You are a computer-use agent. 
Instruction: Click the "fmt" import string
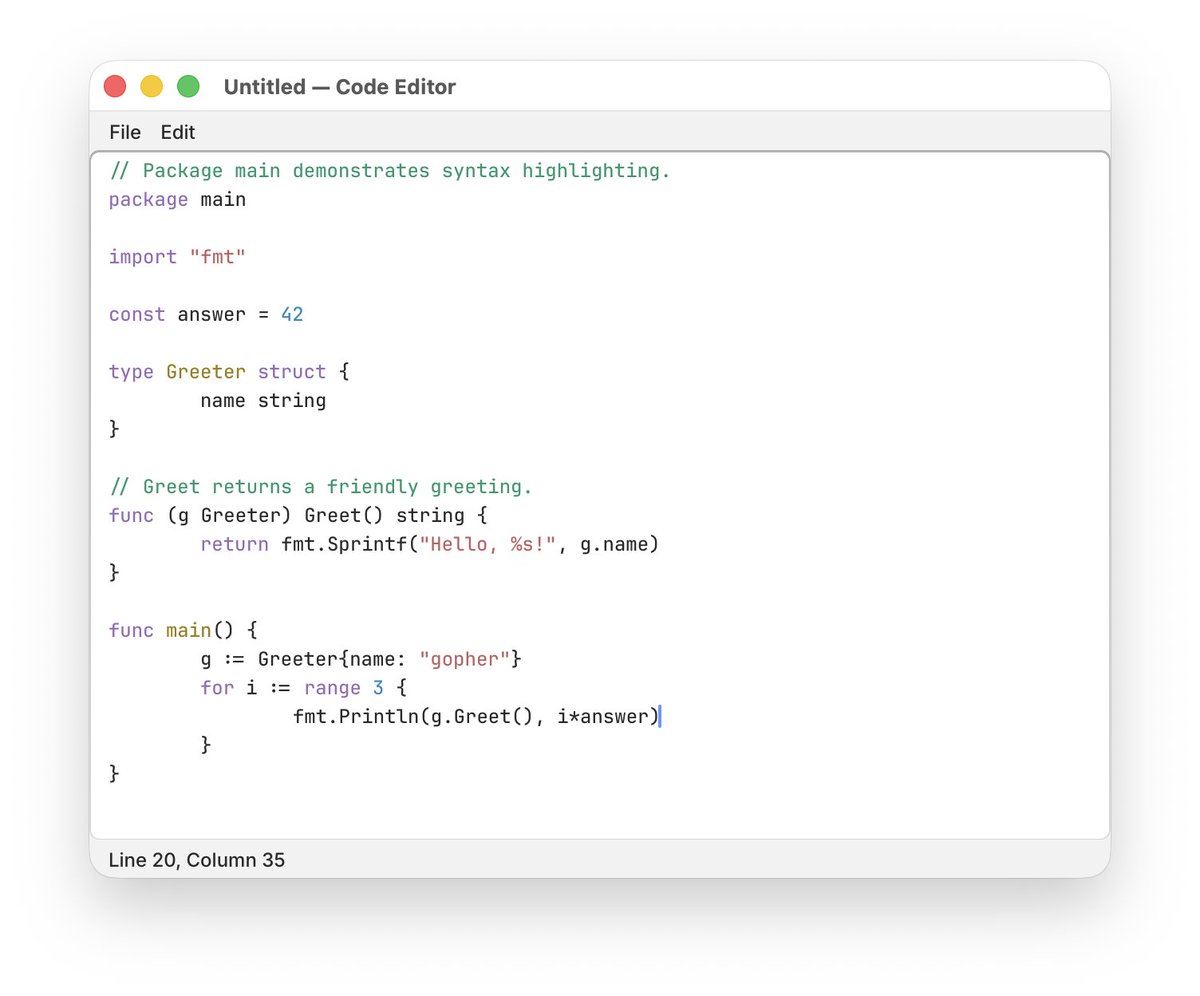(x=218, y=257)
